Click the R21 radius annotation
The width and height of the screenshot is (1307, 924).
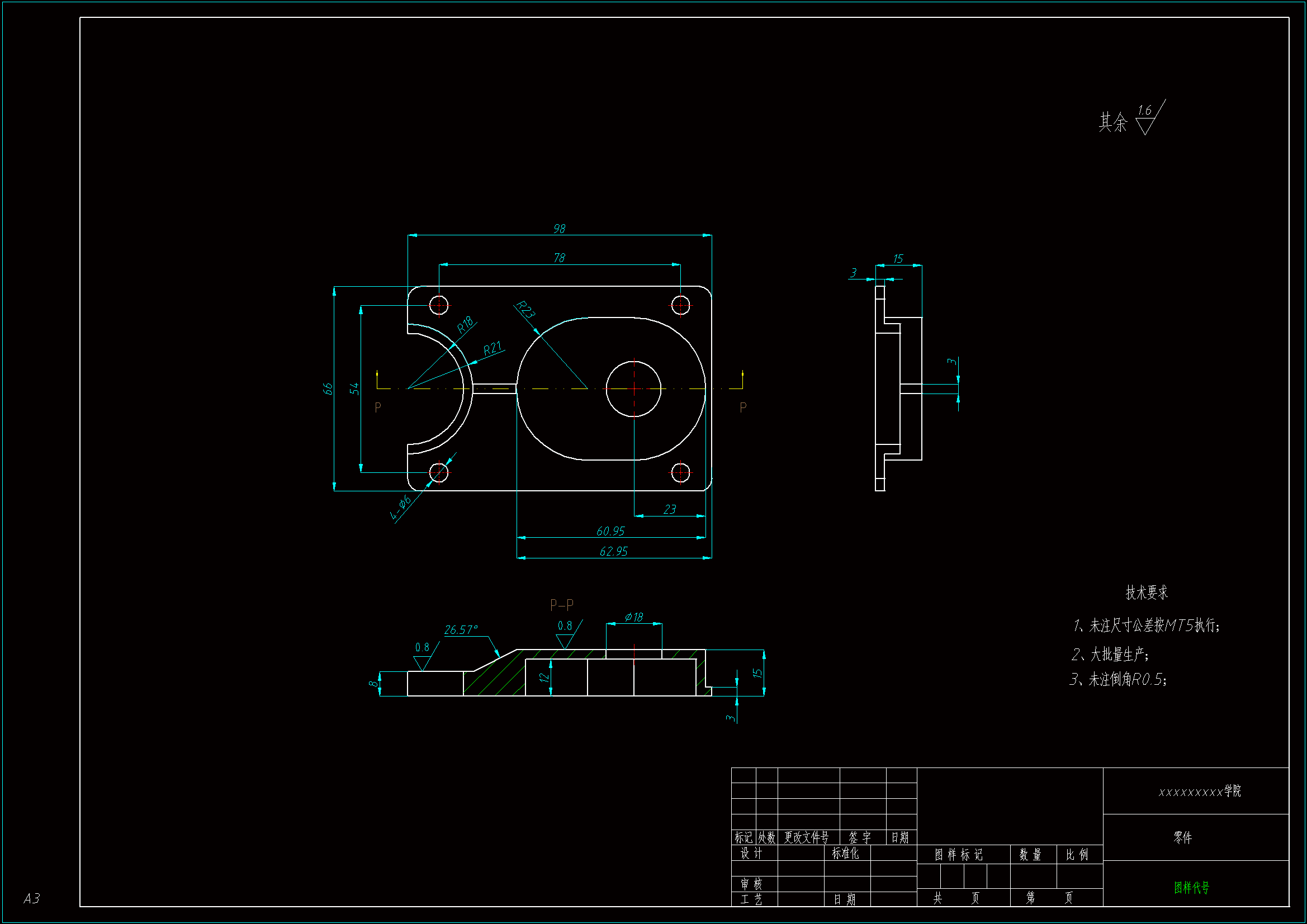493,348
